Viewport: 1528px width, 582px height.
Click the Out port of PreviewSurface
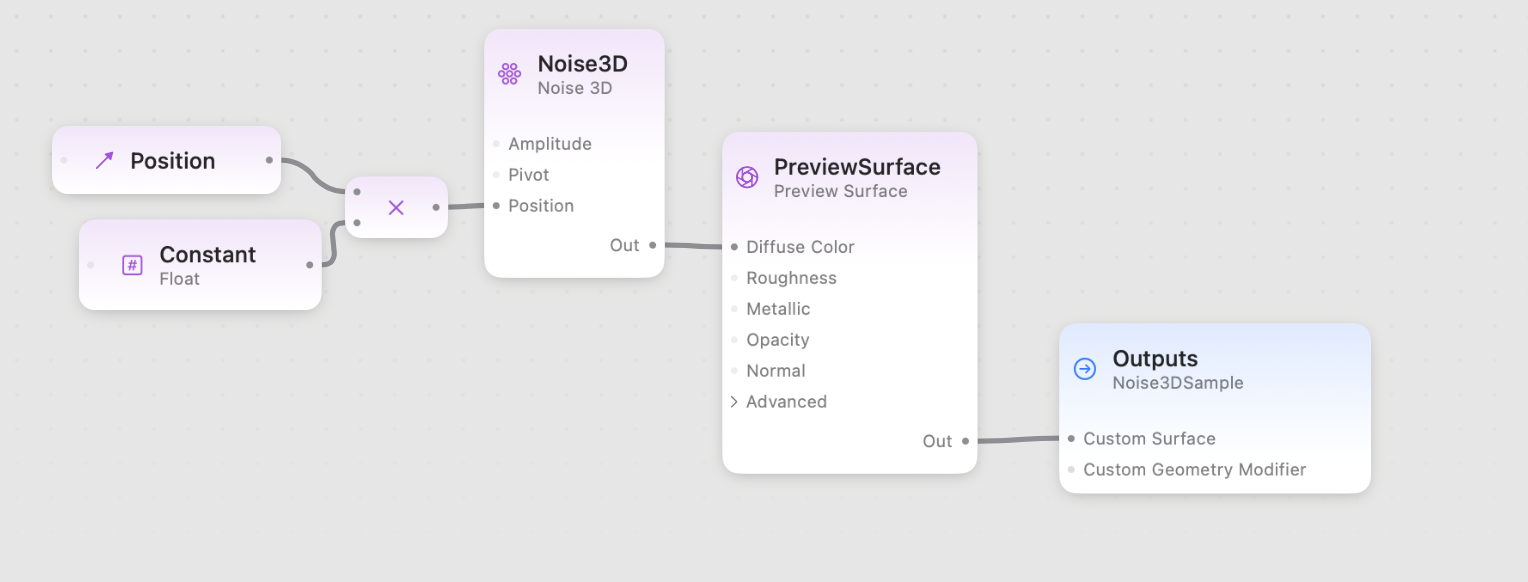point(964,440)
